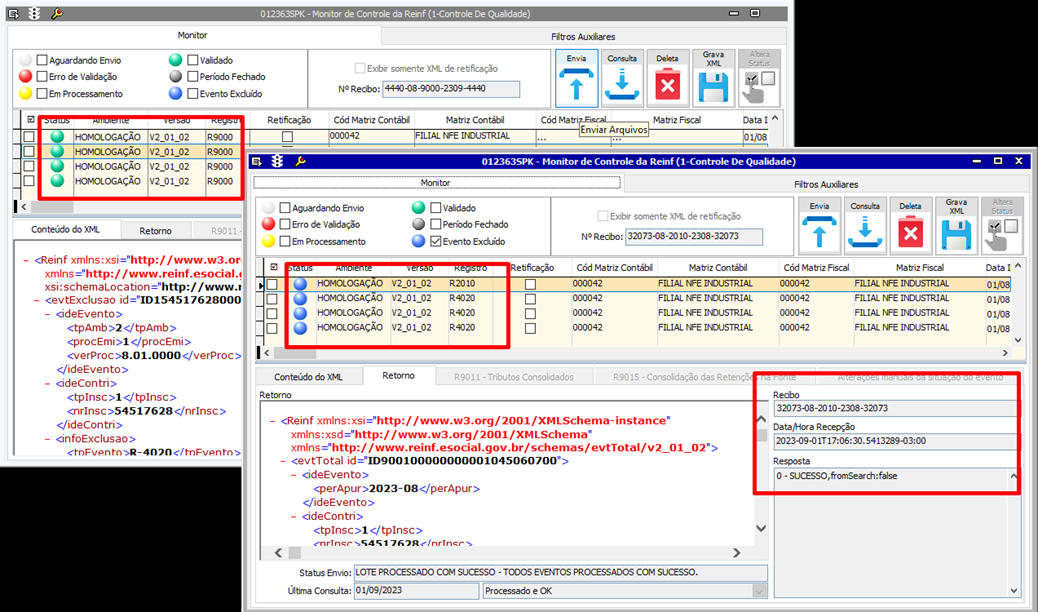The width and height of the screenshot is (1038, 612).
Task: Switch to Filtros Auxiliares tab in front window
Action: 826,184
